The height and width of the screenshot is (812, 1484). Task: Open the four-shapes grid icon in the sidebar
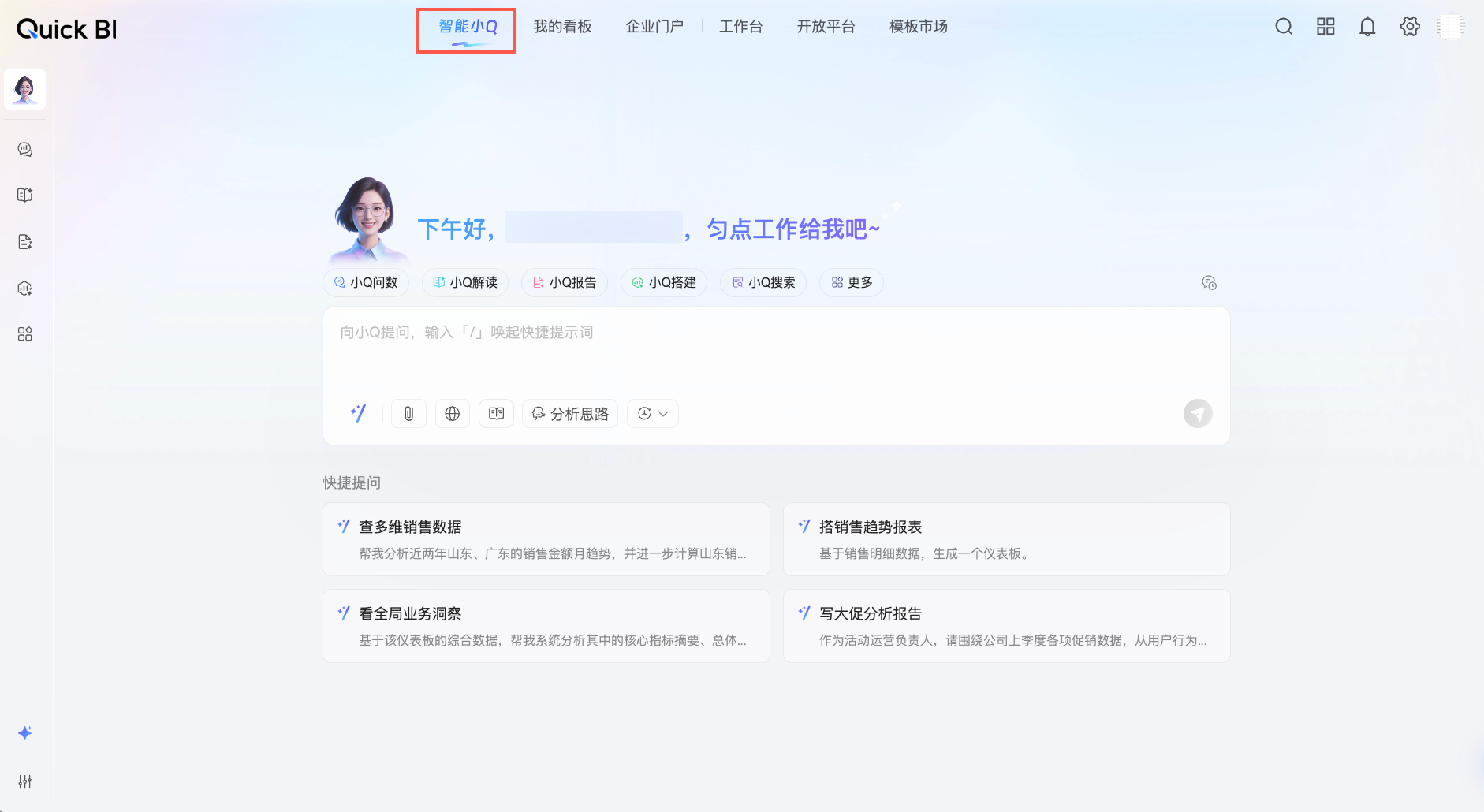(x=25, y=334)
